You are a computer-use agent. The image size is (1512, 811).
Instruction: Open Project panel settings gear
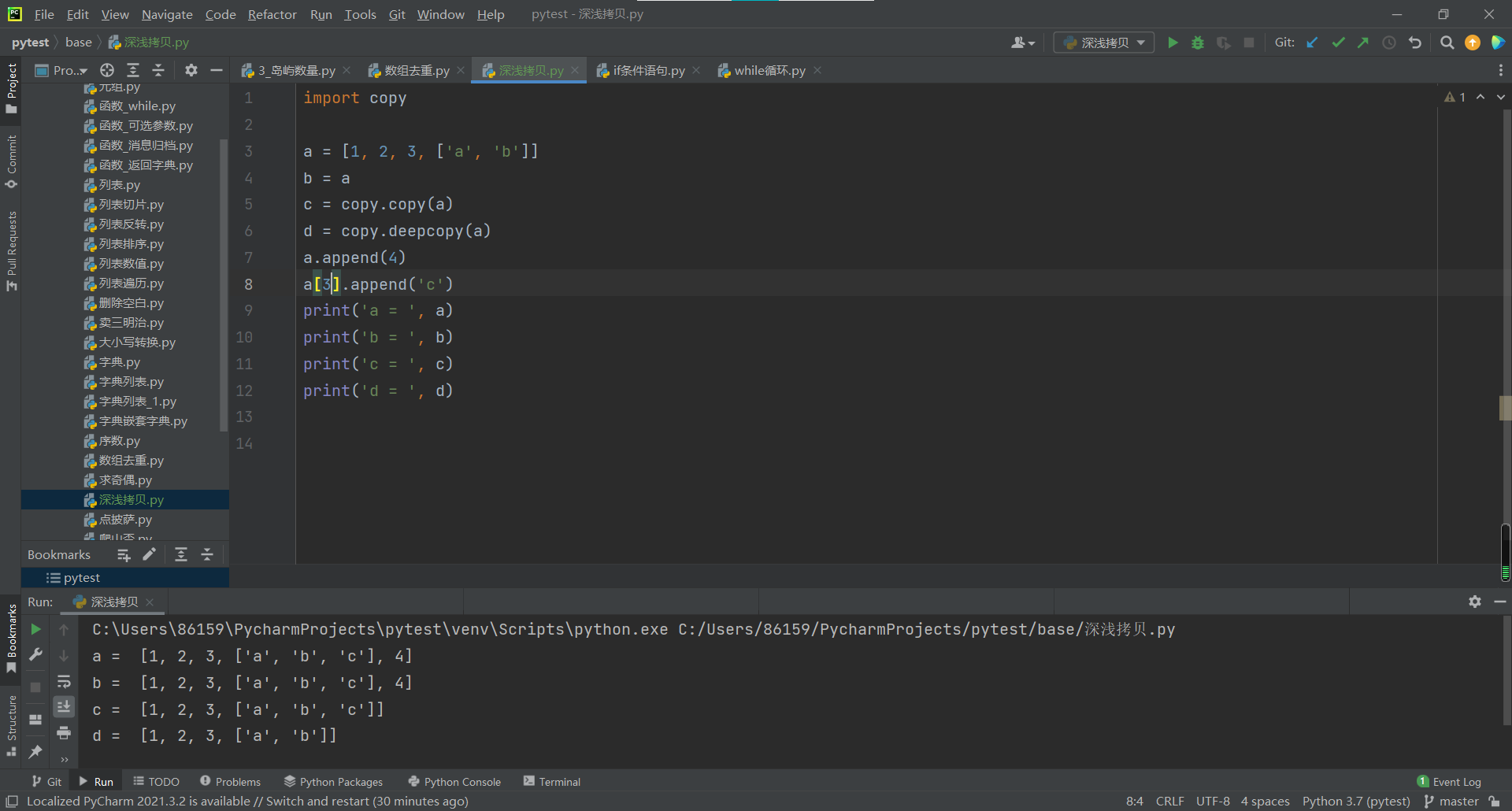coord(191,70)
